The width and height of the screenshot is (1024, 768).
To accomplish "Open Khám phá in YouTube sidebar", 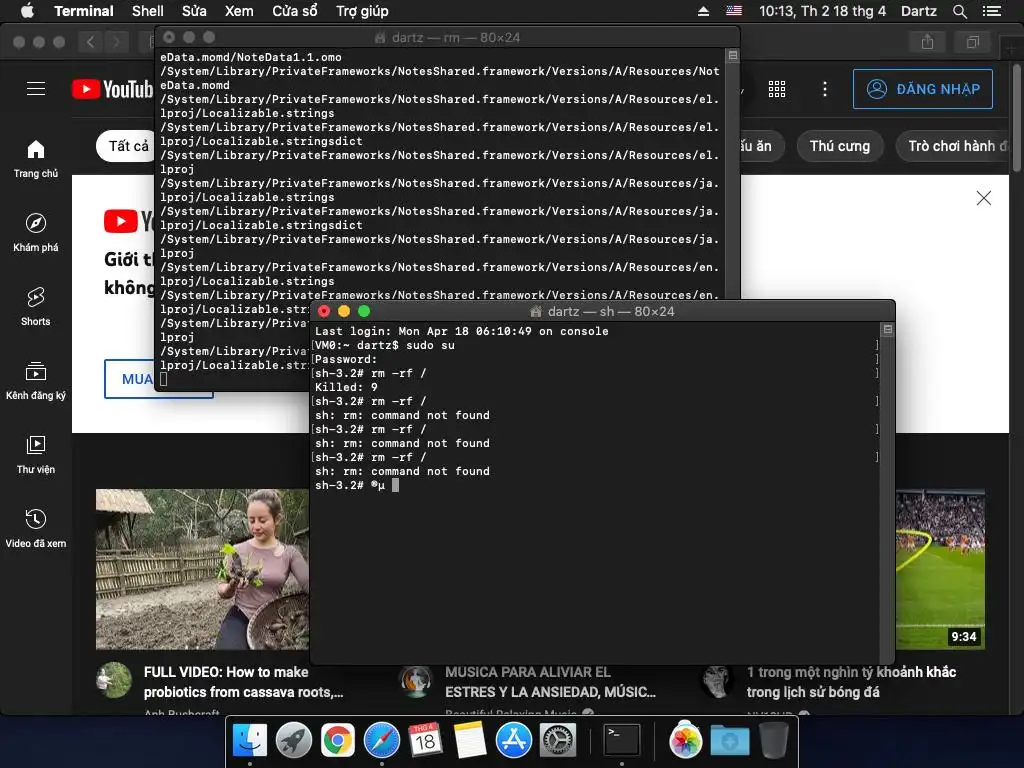I will coord(36,232).
